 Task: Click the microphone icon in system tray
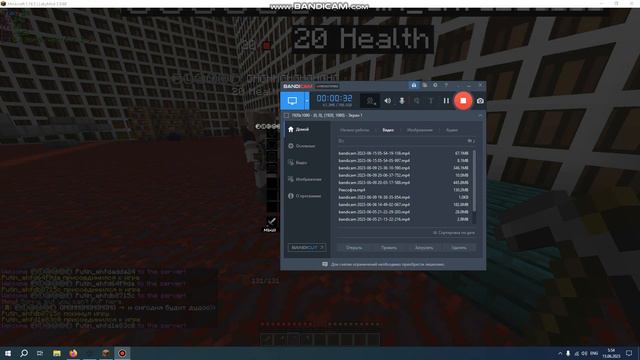click(x=568, y=353)
